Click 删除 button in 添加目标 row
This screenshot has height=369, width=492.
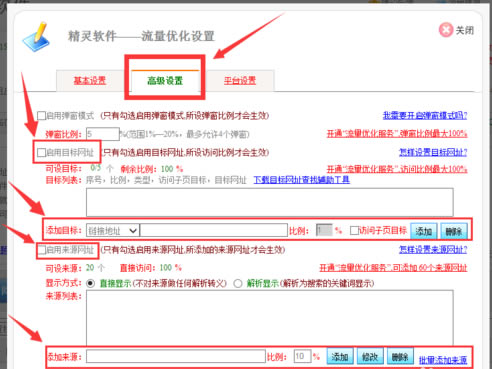click(x=454, y=231)
